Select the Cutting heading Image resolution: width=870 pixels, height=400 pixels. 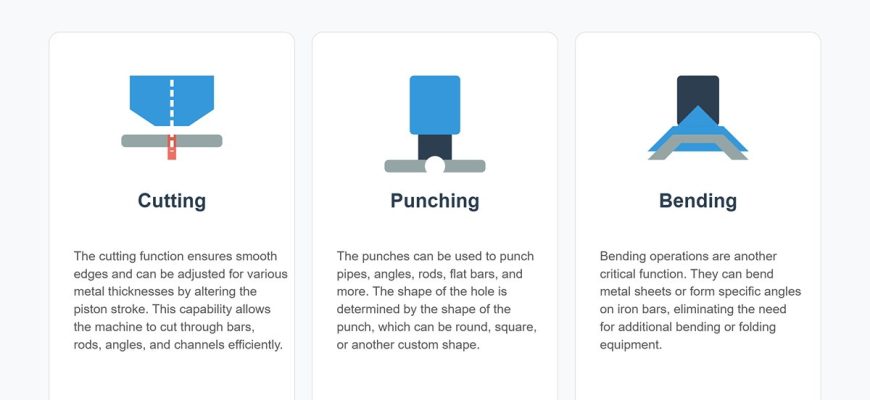point(172,201)
